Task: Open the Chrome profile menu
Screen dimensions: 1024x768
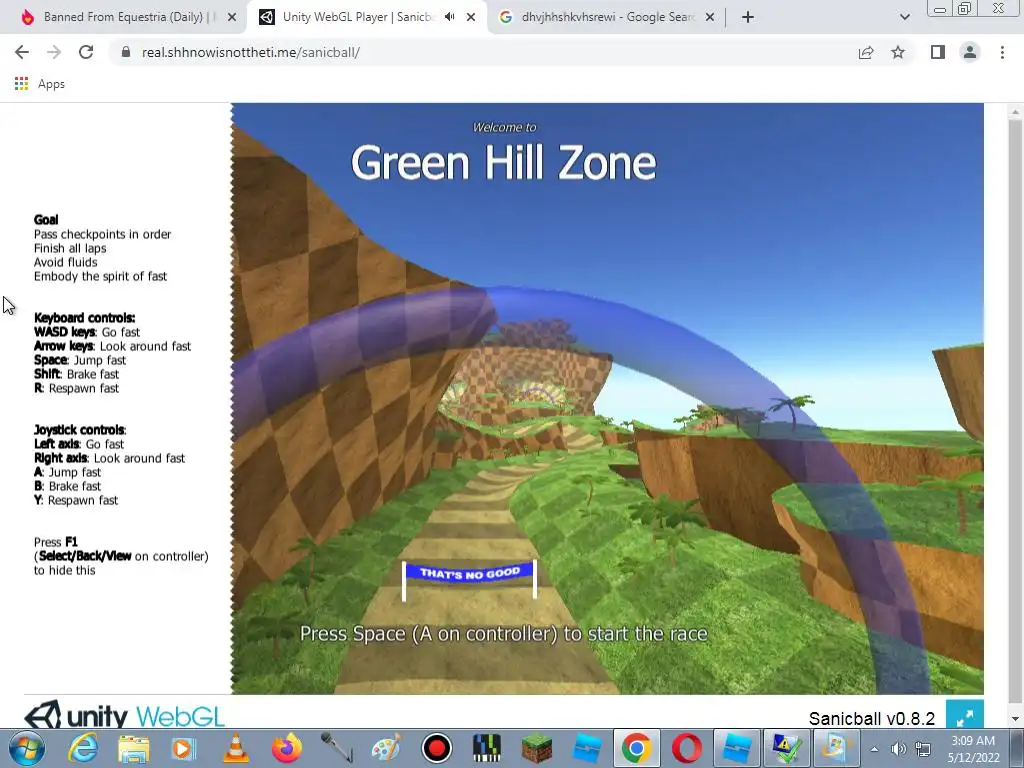Action: pyautogui.click(x=970, y=52)
